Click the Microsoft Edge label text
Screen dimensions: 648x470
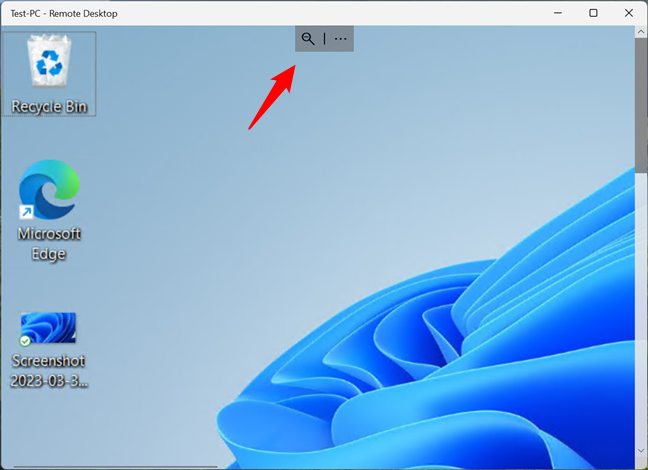(49, 244)
